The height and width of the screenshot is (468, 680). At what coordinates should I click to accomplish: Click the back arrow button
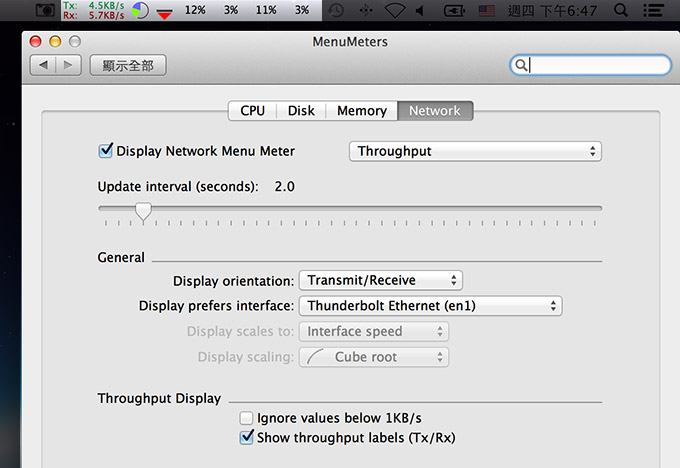pos(43,65)
